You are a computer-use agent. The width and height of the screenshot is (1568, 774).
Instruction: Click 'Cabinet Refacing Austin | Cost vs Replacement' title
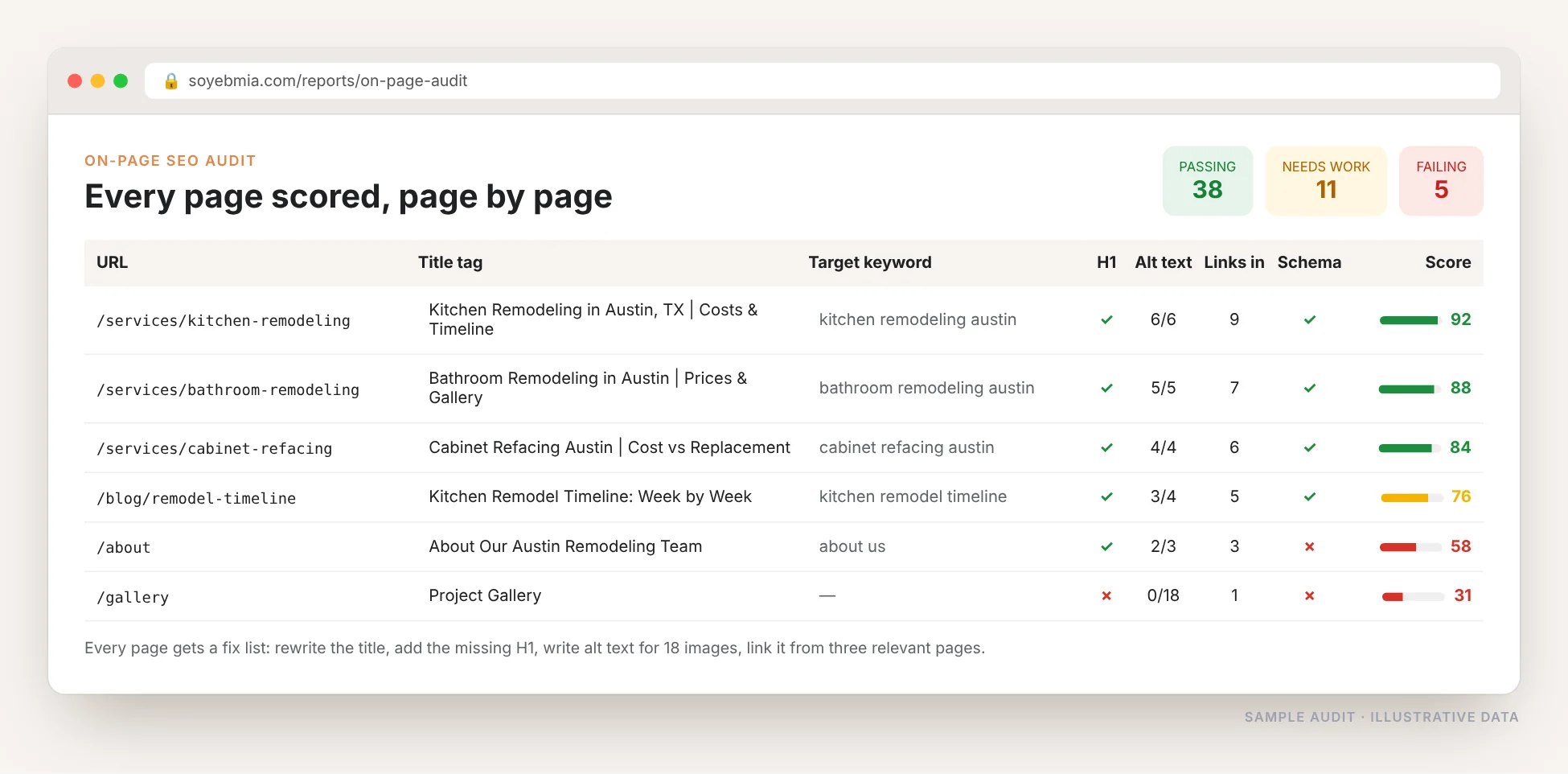610,447
